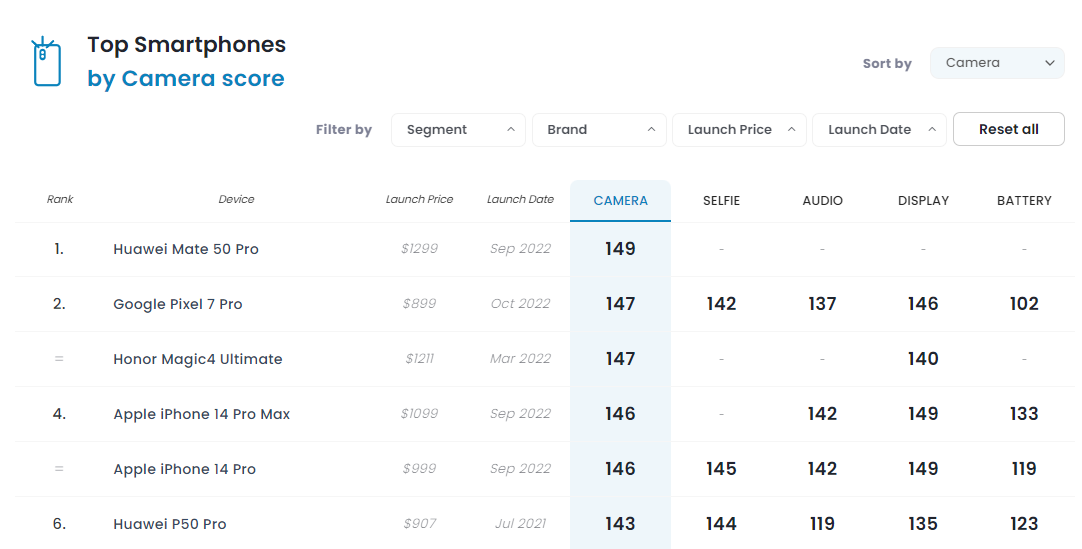Click Huawei P50 Pro audio score 119
This screenshot has width=1082, height=549.
click(x=823, y=524)
